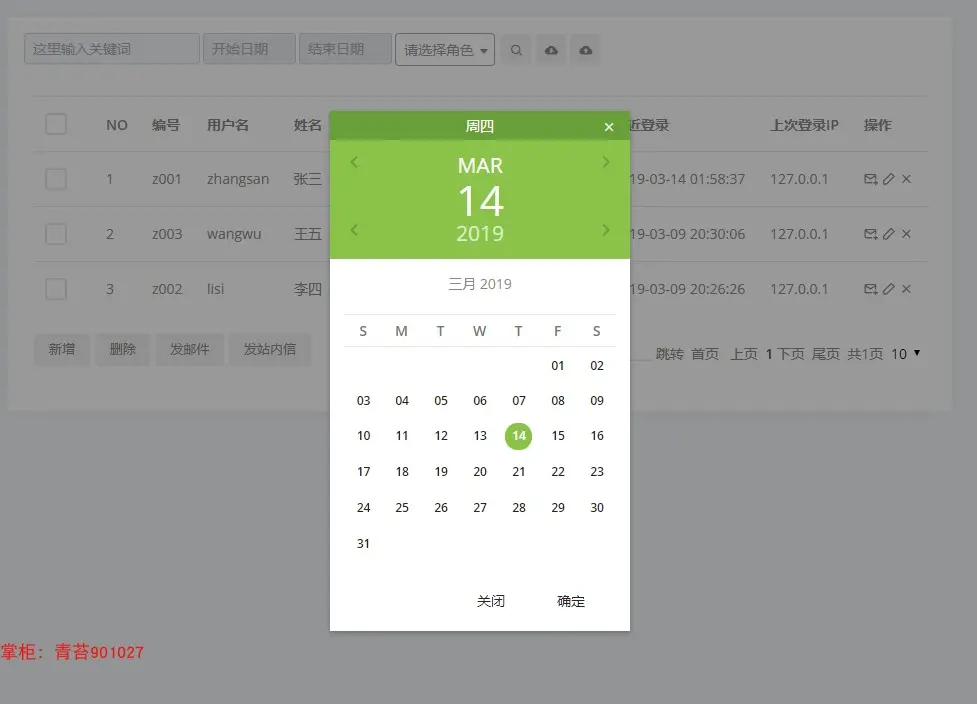Toggle the select-all header checkbox
The width and height of the screenshot is (977, 704).
(x=56, y=124)
